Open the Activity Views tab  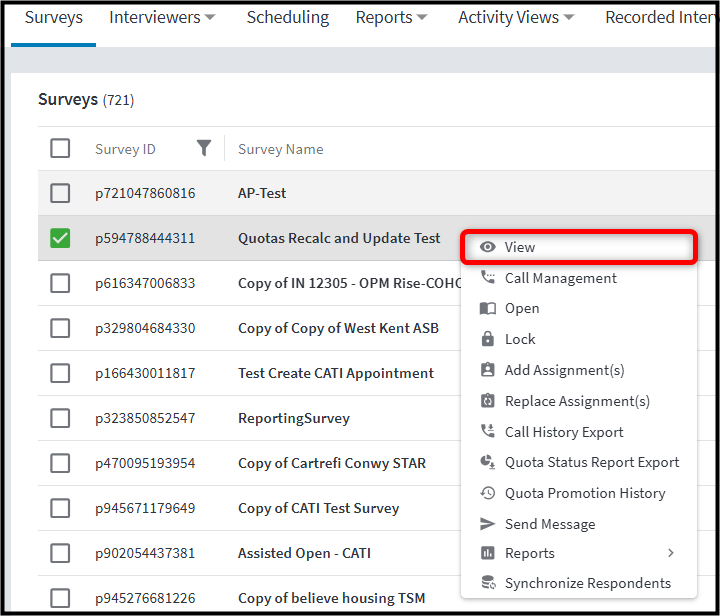tap(508, 17)
